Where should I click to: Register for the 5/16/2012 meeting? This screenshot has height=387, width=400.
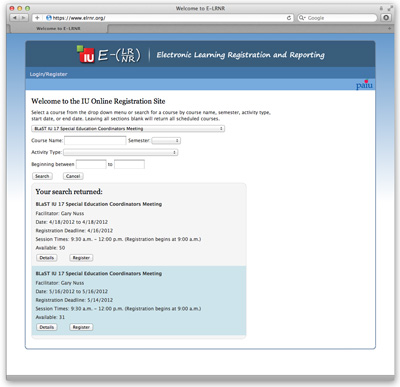click(81, 327)
